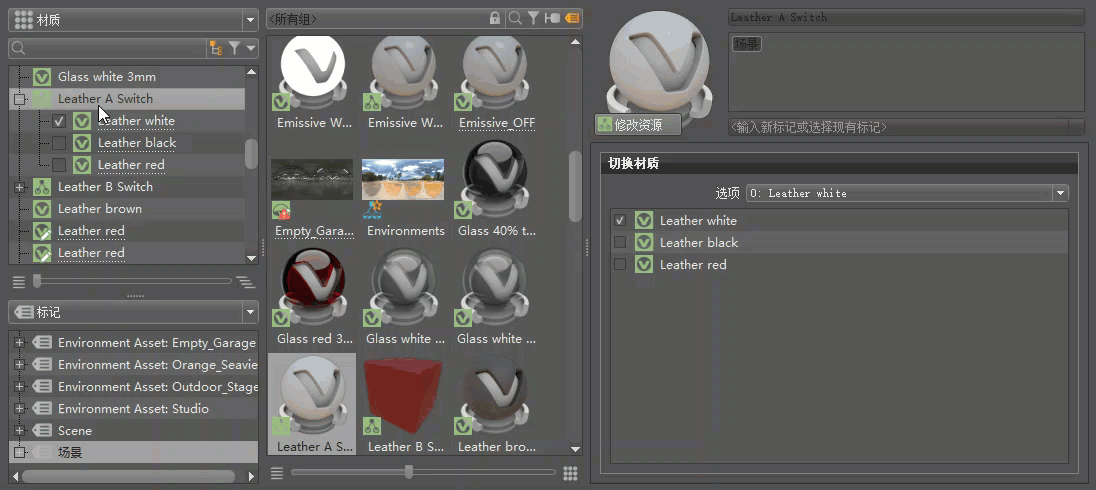This screenshot has height=490, width=1096.
Task: Click the material icon of Leather black in 切换材质 list
Action: point(644,243)
